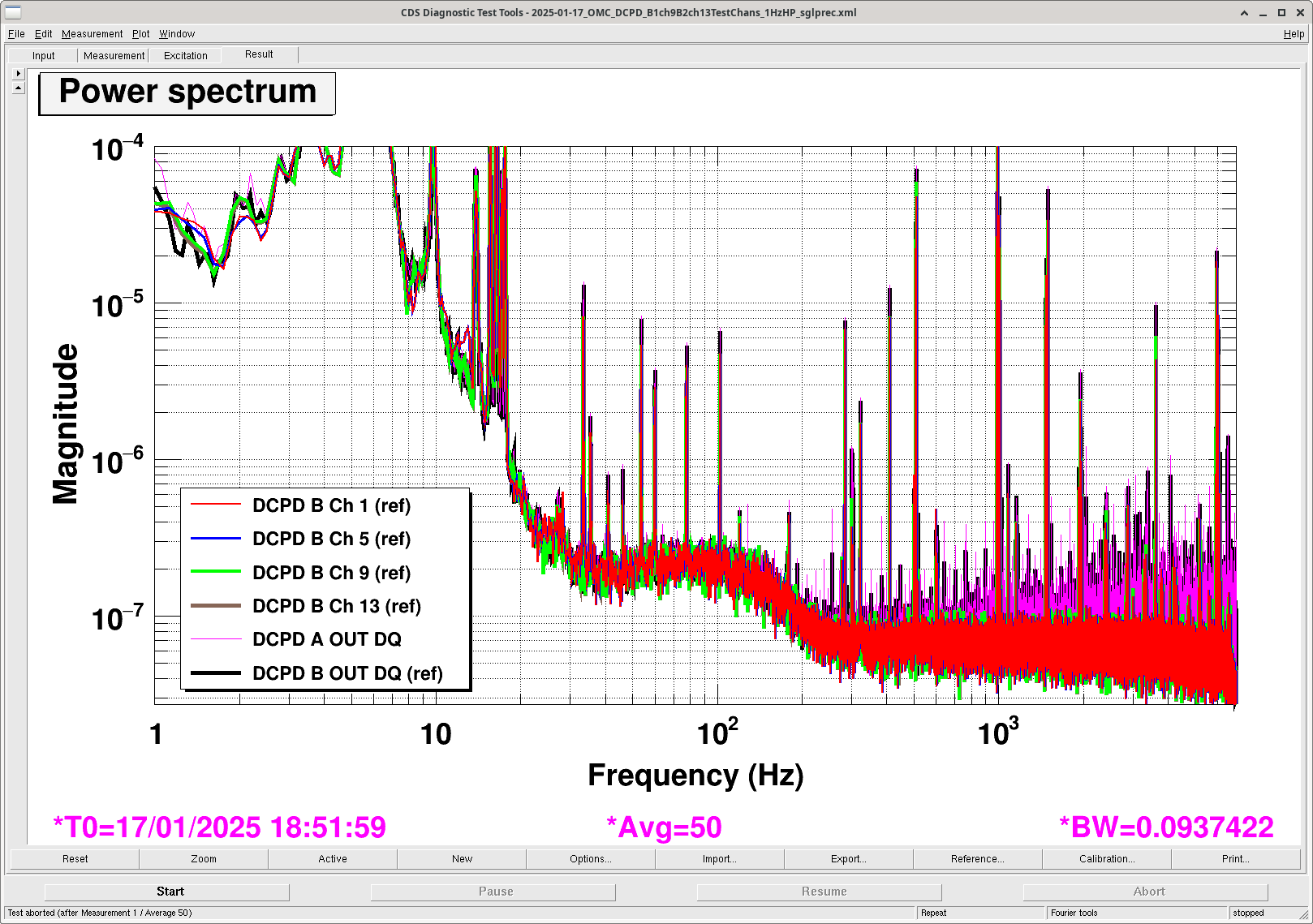The width and height of the screenshot is (1313, 924).
Task: Click the Avg=50 annotation
Action: (x=665, y=827)
